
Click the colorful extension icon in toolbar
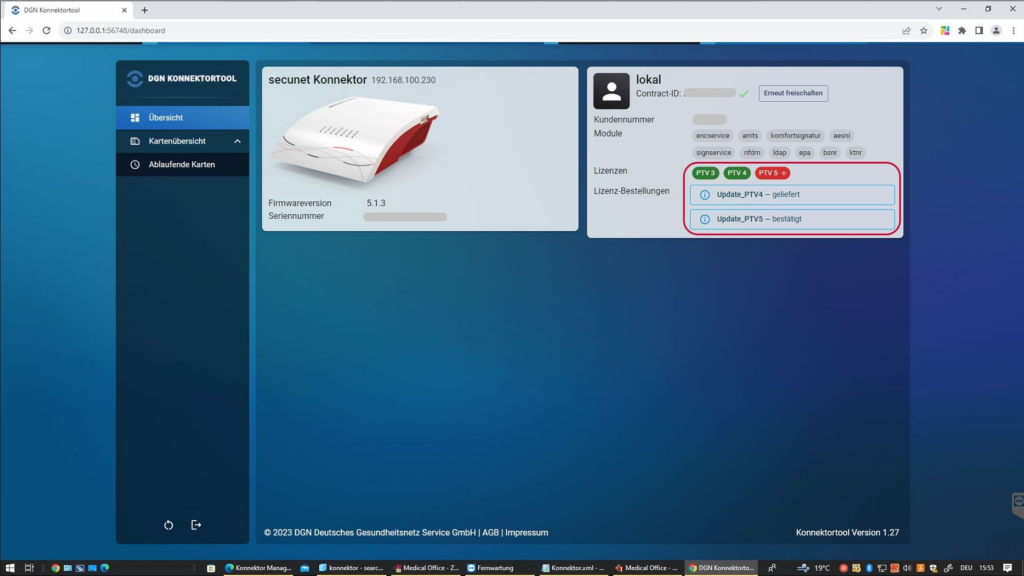click(x=945, y=31)
